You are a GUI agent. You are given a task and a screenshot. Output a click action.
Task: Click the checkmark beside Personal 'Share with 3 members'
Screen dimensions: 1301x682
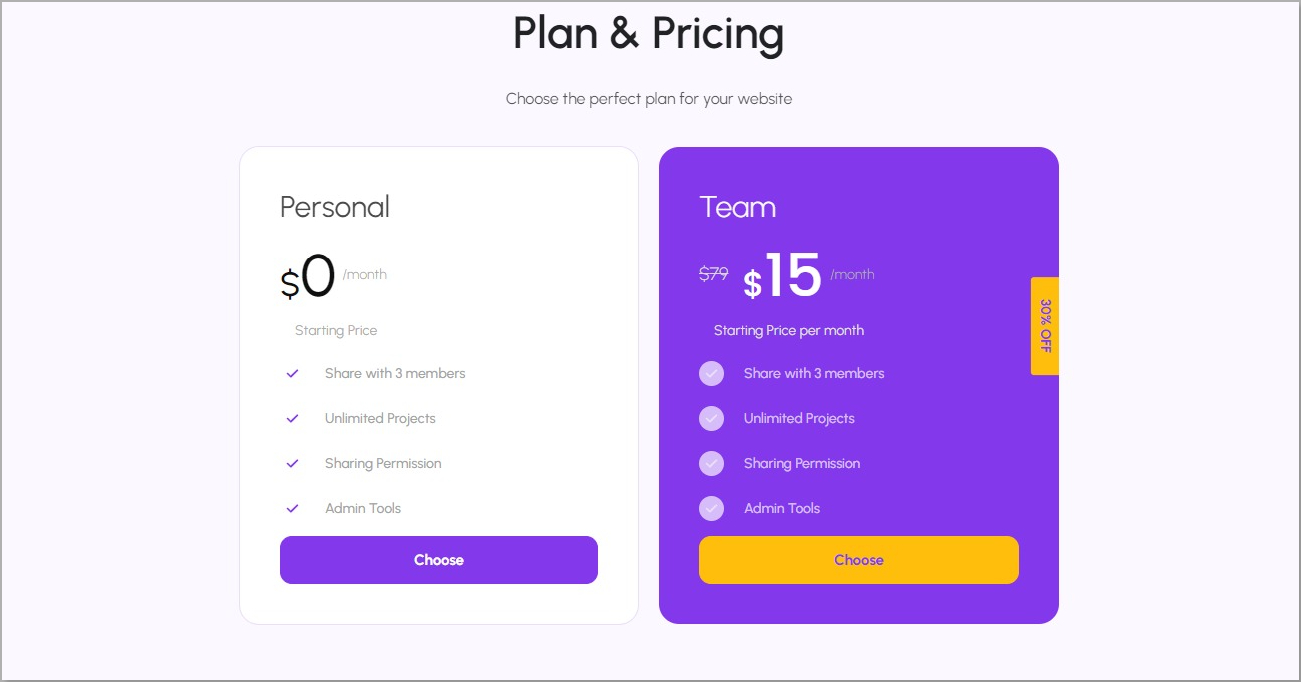tap(292, 373)
